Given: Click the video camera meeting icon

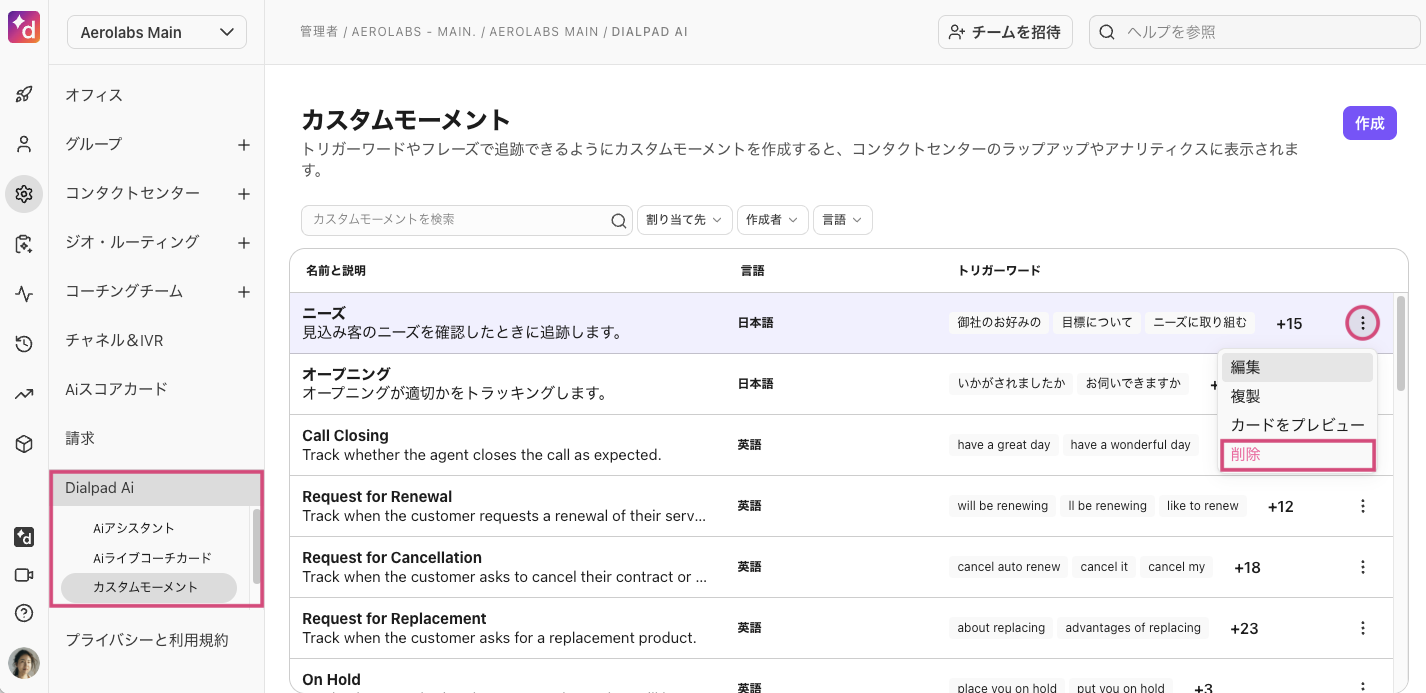Looking at the screenshot, I should tap(24, 575).
